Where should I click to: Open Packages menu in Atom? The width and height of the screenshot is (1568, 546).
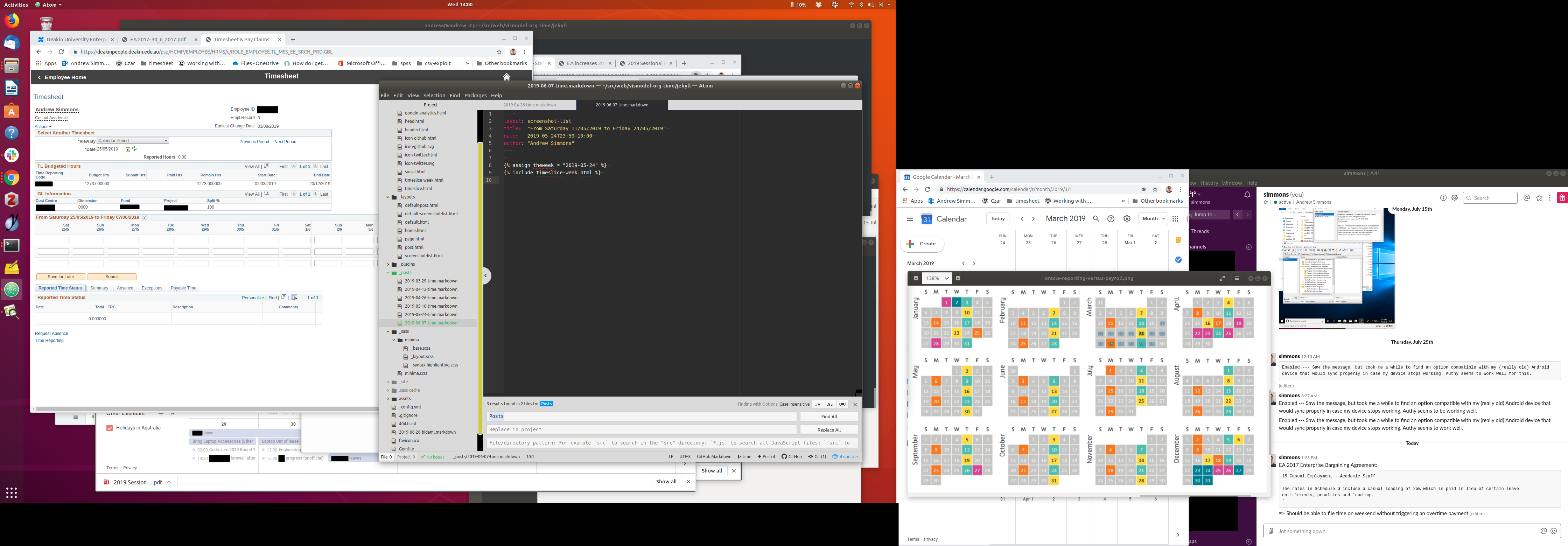475,96
